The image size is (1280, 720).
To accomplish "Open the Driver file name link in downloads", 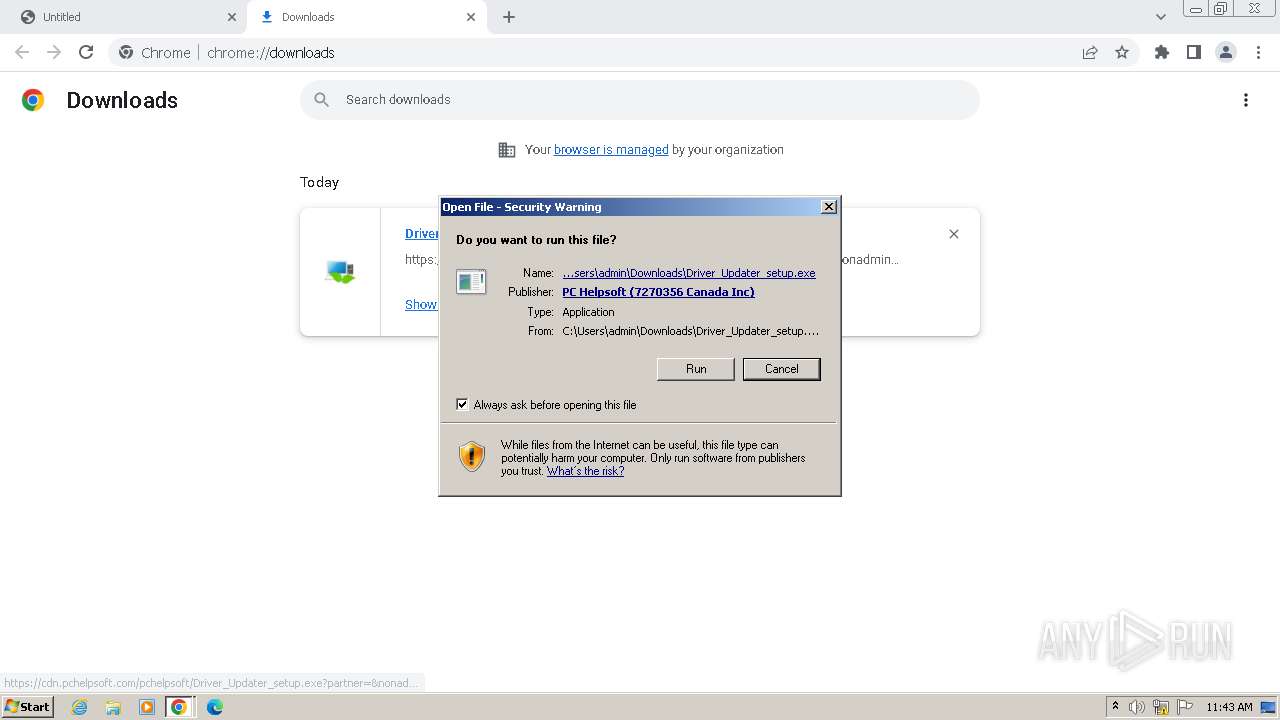I will (421, 234).
